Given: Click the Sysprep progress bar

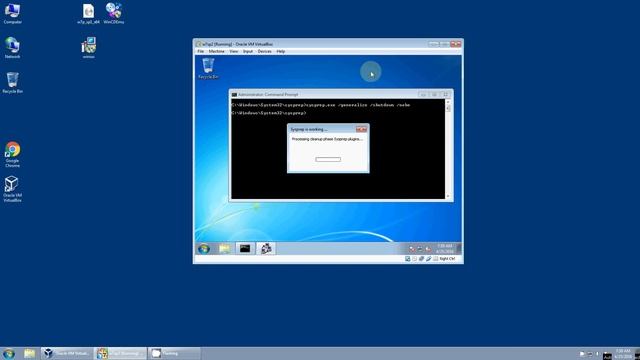Looking at the screenshot, I should [328, 159].
